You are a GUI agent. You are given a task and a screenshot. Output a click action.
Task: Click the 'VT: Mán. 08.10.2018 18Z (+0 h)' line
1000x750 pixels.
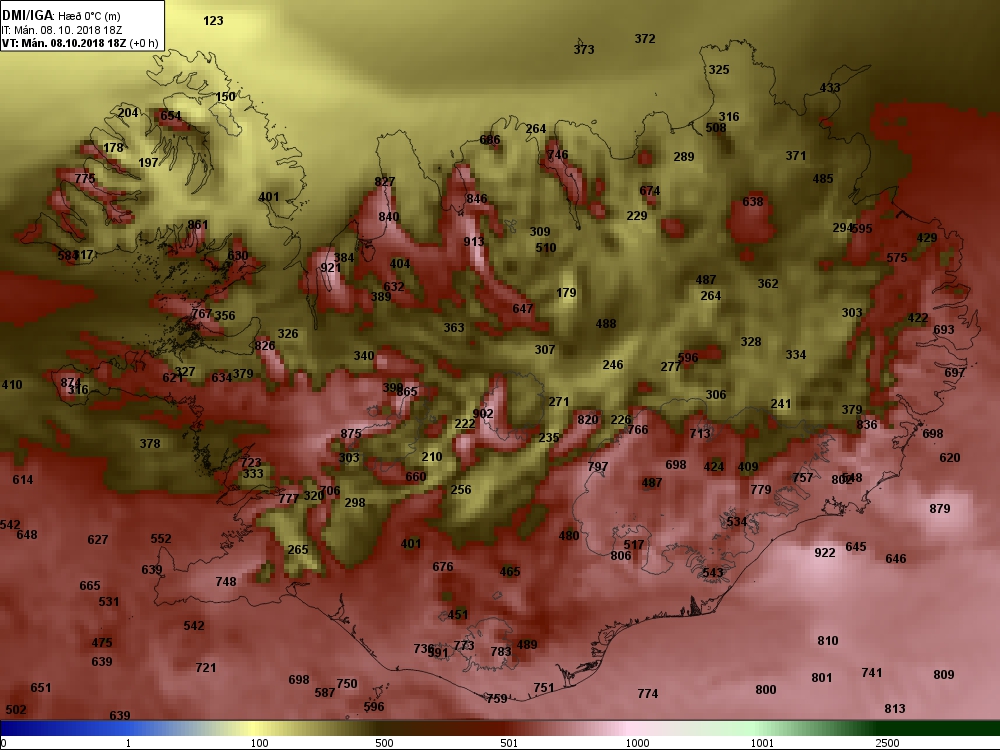coord(80,43)
